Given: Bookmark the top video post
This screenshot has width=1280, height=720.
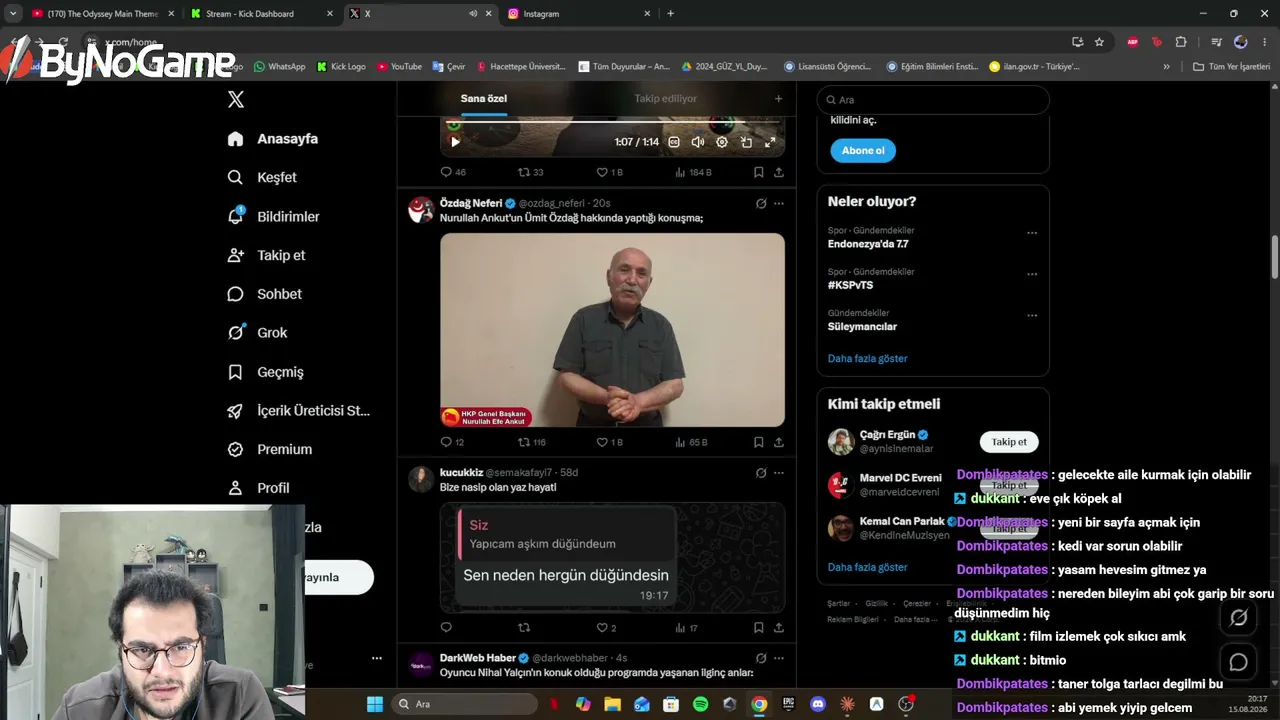Looking at the screenshot, I should [x=759, y=172].
